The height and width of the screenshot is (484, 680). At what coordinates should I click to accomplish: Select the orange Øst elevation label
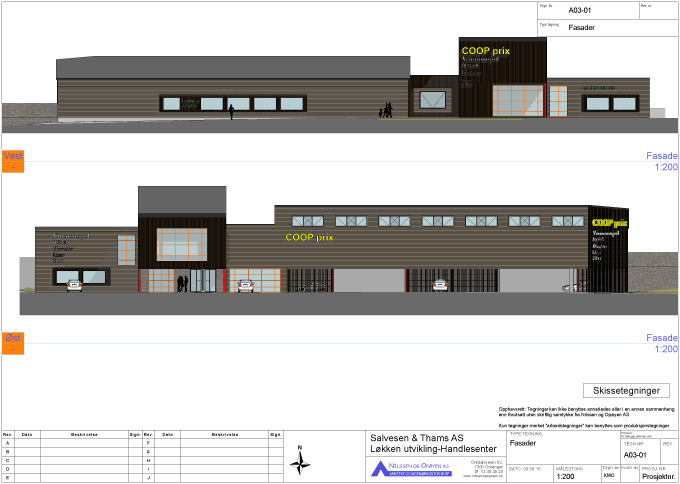click(x=13, y=343)
